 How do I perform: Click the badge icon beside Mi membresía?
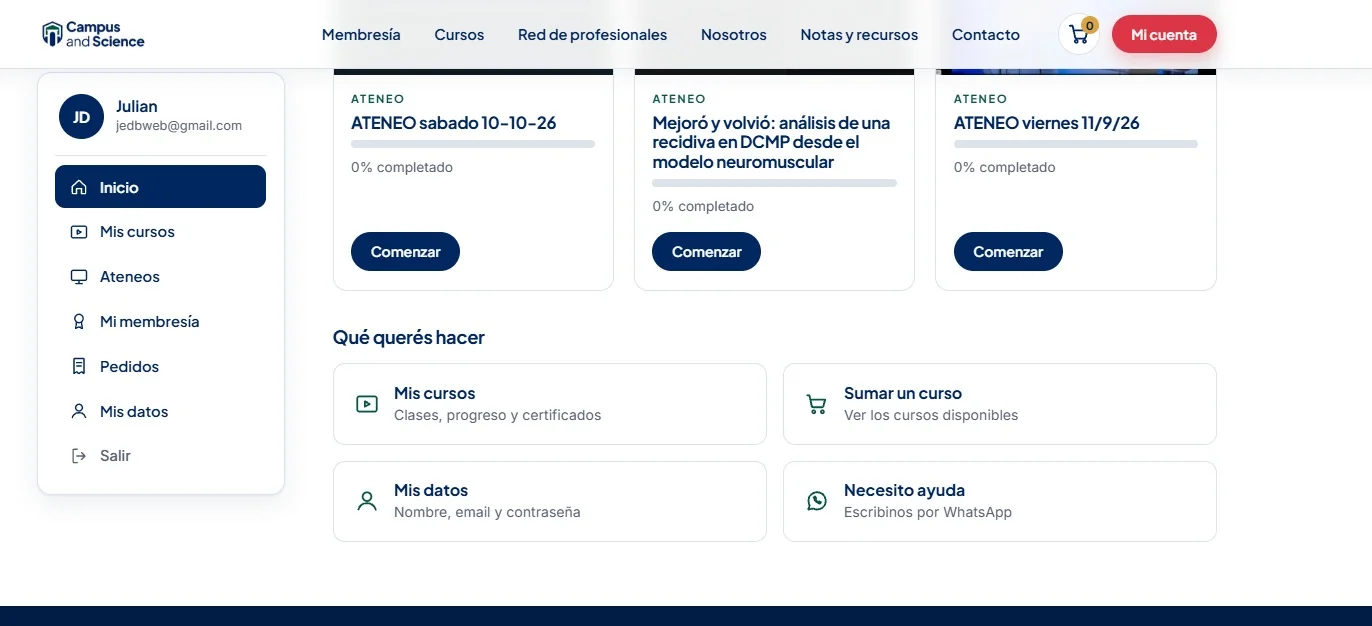(x=79, y=322)
